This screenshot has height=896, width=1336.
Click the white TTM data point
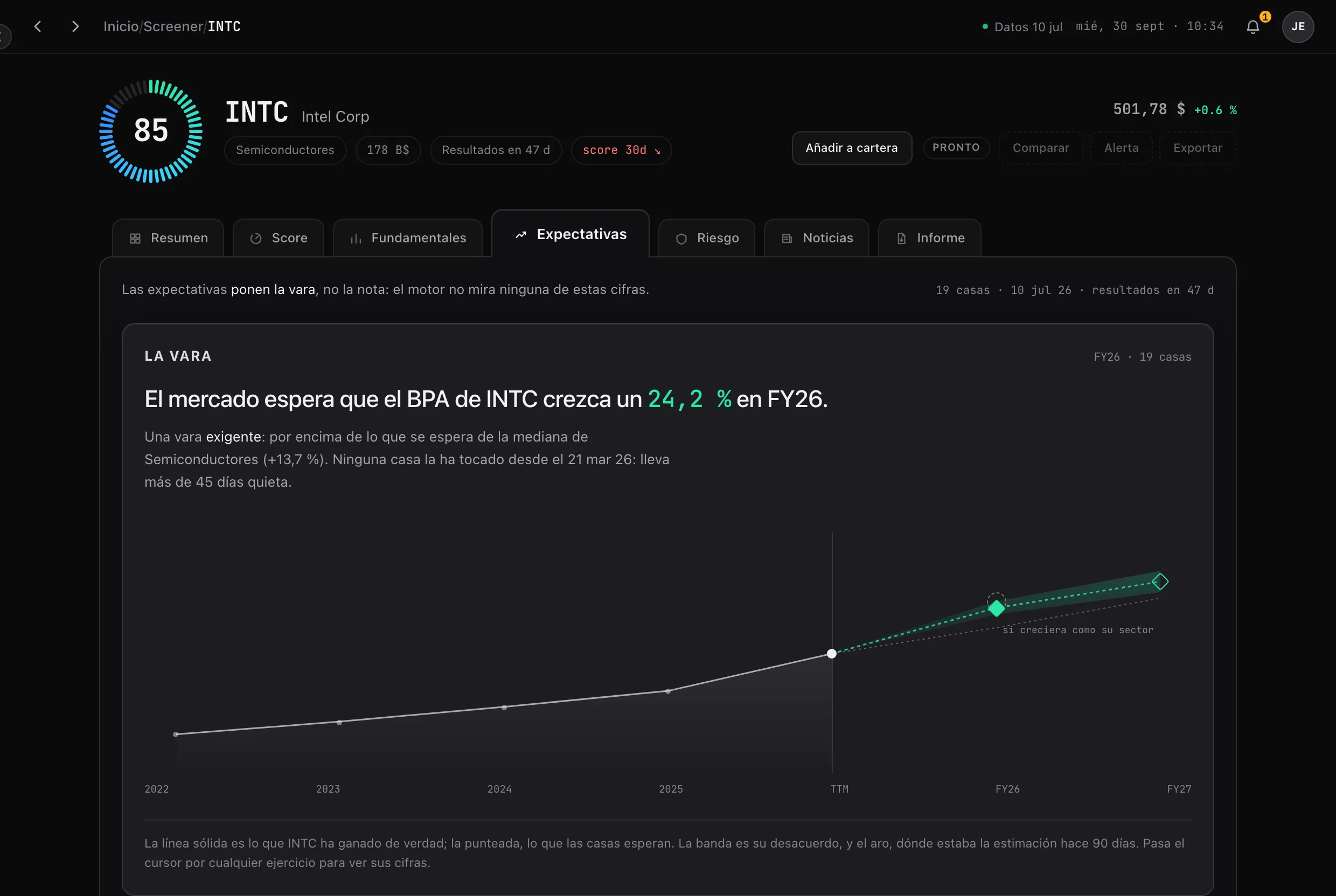(x=832, y=654)
